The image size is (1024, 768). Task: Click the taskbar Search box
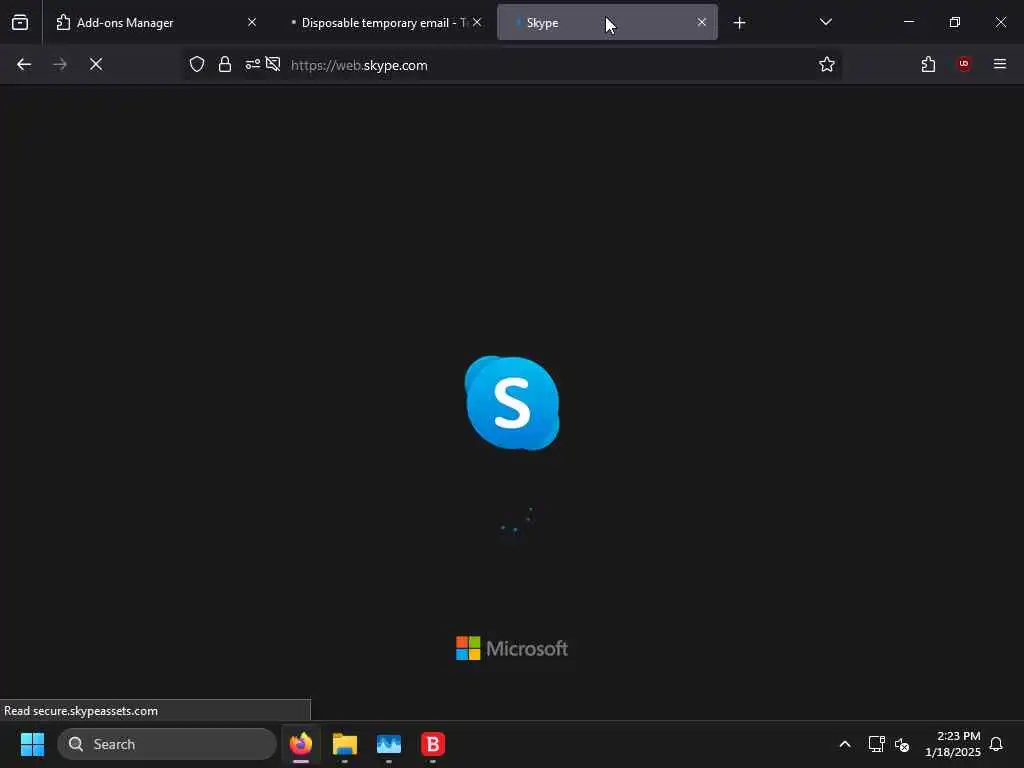(167, 744)
